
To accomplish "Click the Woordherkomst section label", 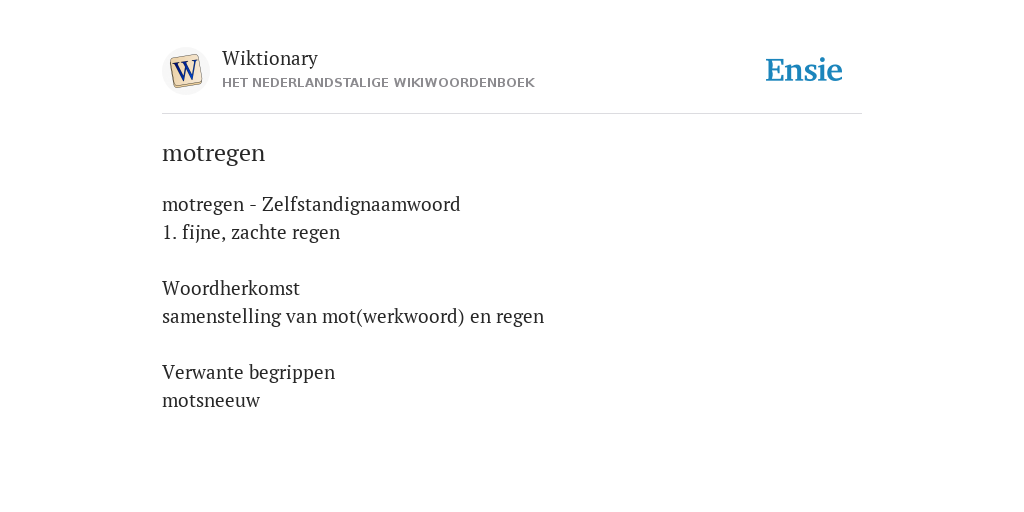I will (x=231, y=289).
